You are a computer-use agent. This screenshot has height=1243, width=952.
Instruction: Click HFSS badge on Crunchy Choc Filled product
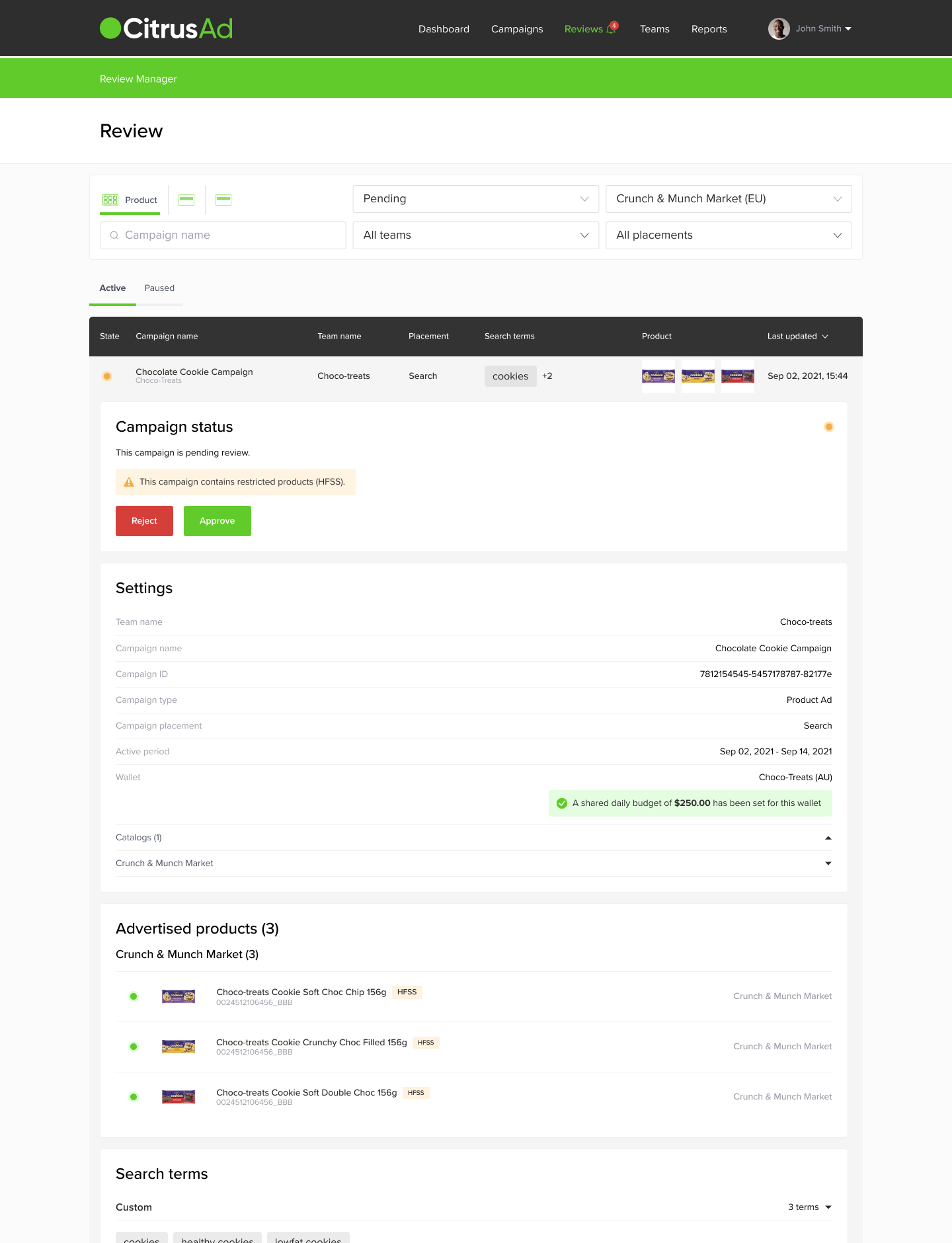pos(426,1043)
